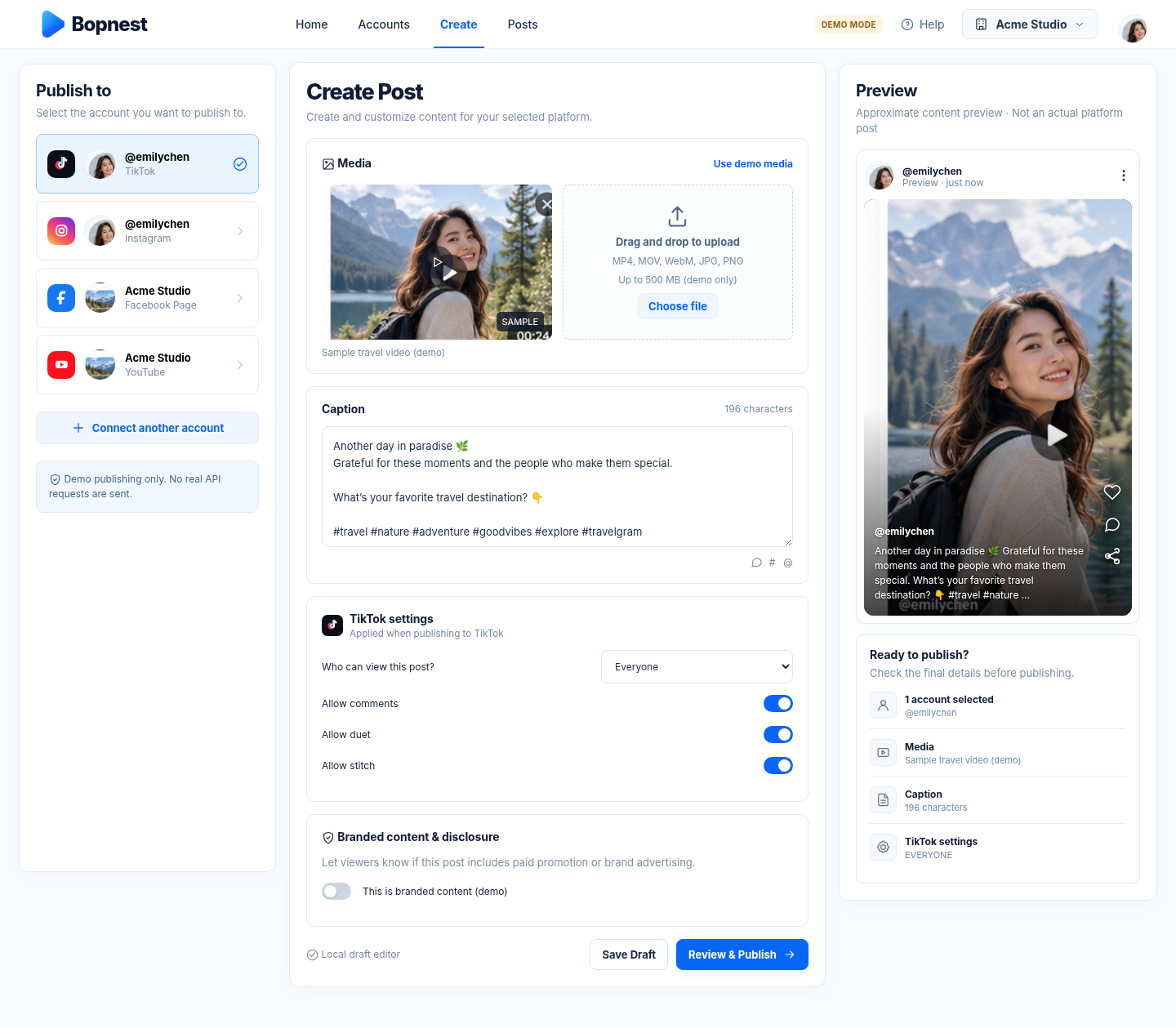Play the video in the preview panel
Screen dimensions: 1176x1028
point(1057,435)
